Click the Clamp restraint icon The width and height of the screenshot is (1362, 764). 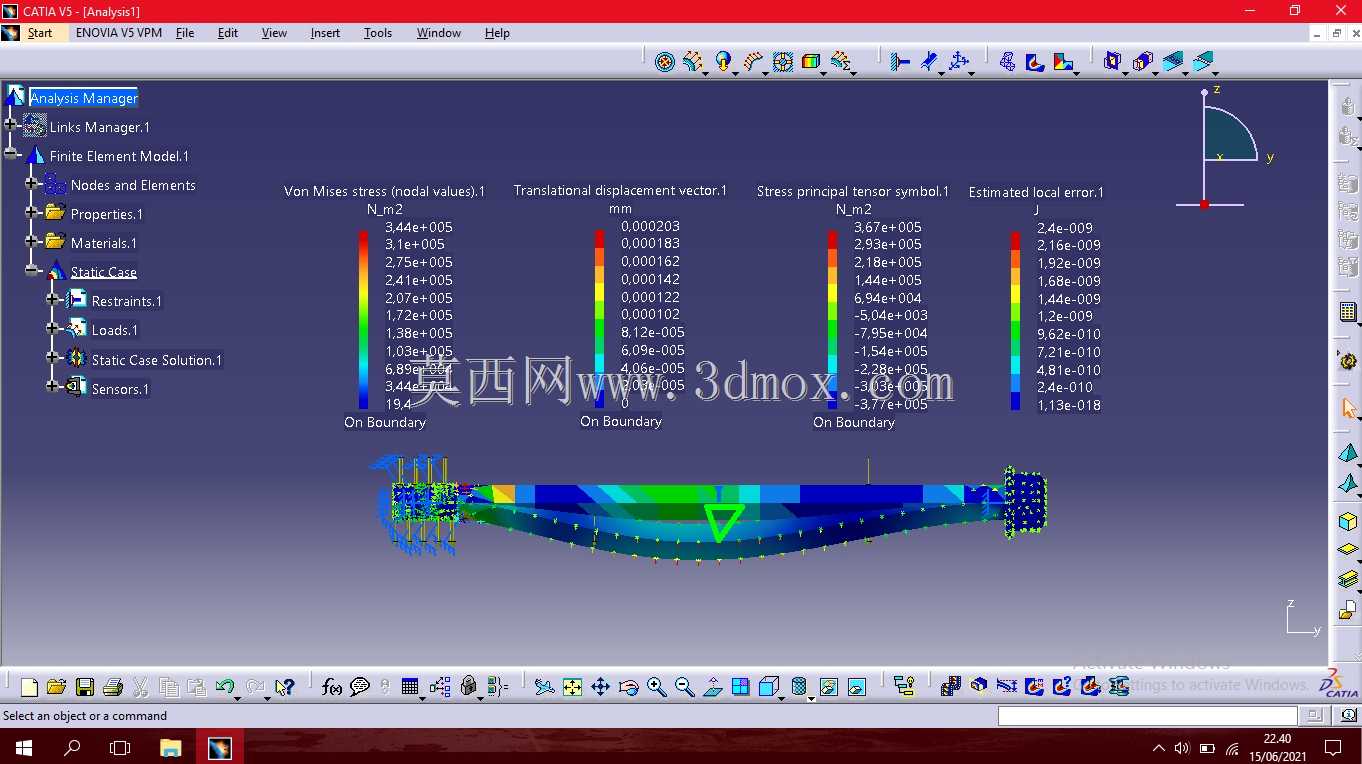pyautogui.click(x=899, y=62)
